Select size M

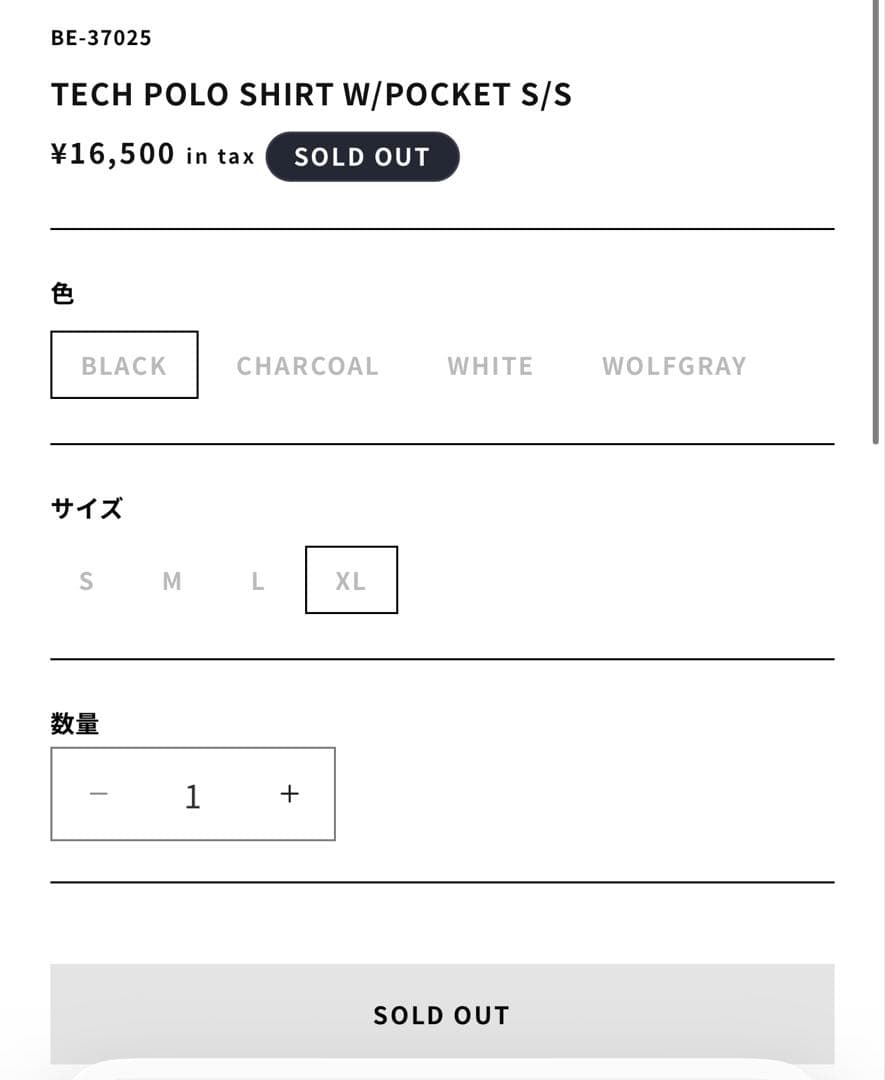click(172, 580)
